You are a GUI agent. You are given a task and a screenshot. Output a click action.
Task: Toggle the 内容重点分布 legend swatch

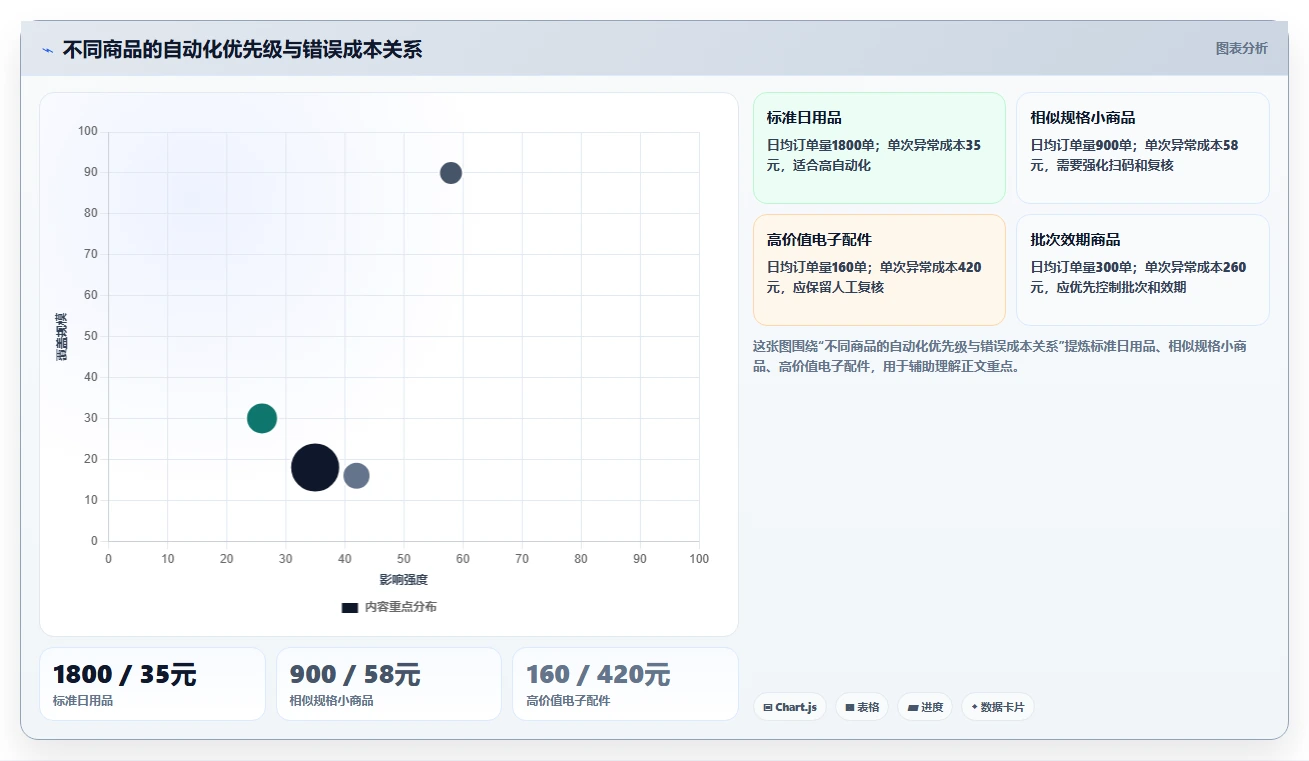point(350,607)
